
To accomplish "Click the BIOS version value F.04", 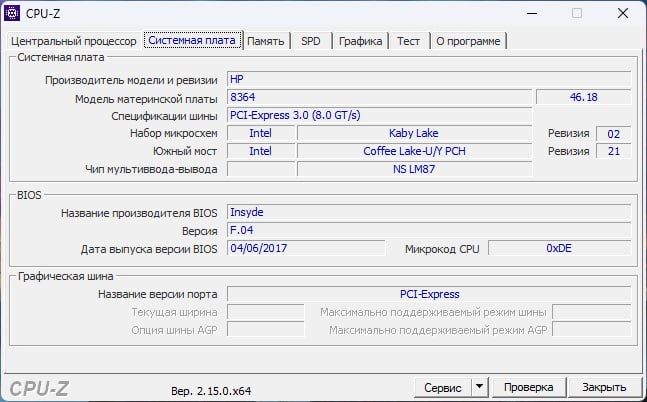I will [429, 230].
